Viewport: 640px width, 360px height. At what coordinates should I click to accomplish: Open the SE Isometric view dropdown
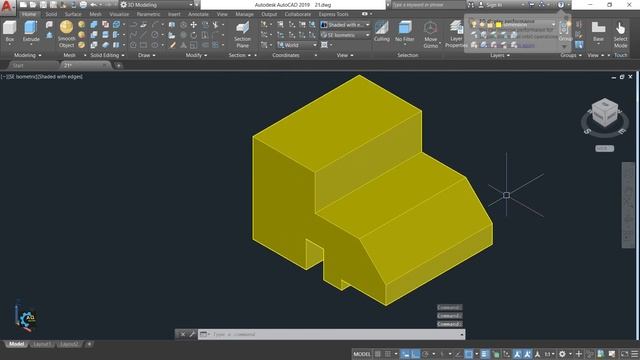click(x=345, y=35)
